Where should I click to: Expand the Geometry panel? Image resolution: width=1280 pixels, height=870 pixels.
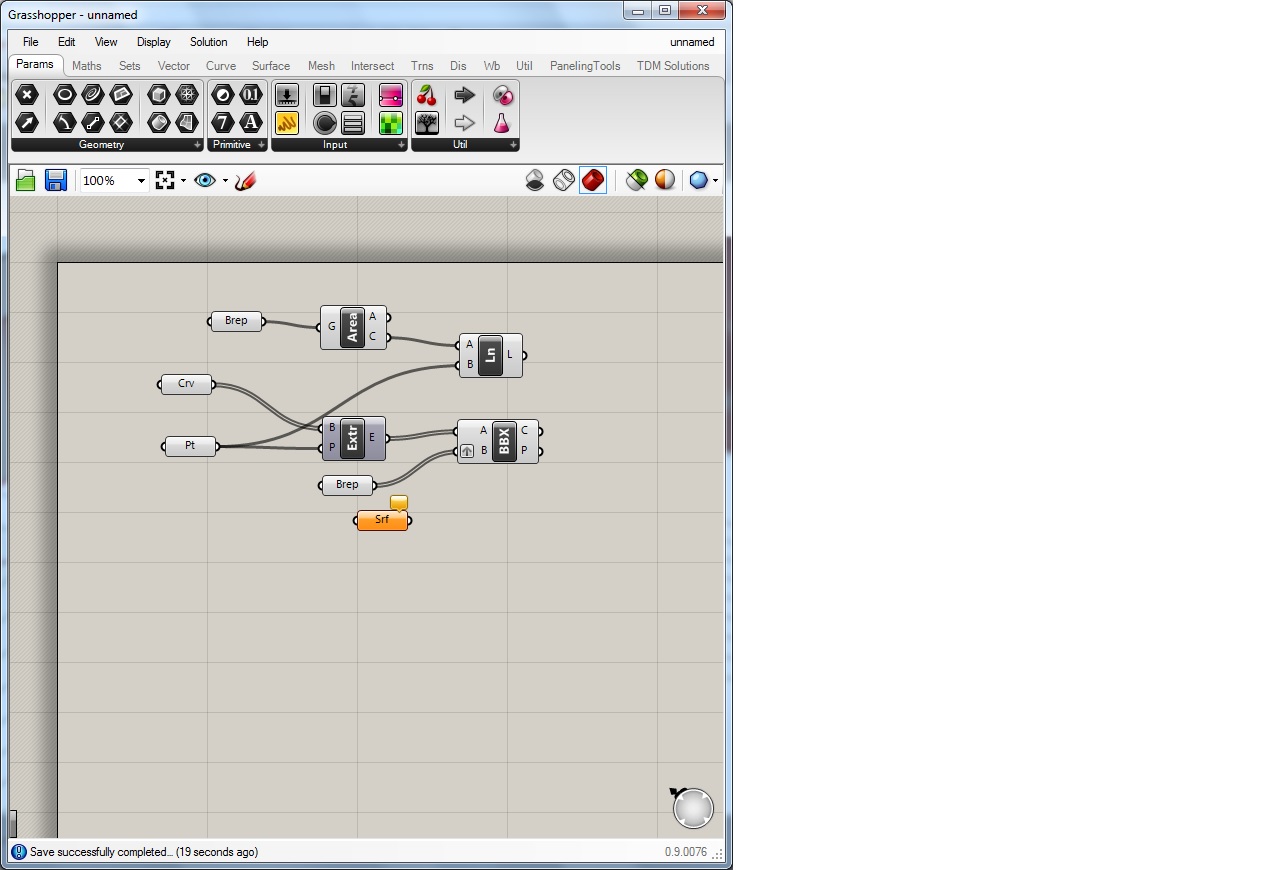tap(197, 145)
